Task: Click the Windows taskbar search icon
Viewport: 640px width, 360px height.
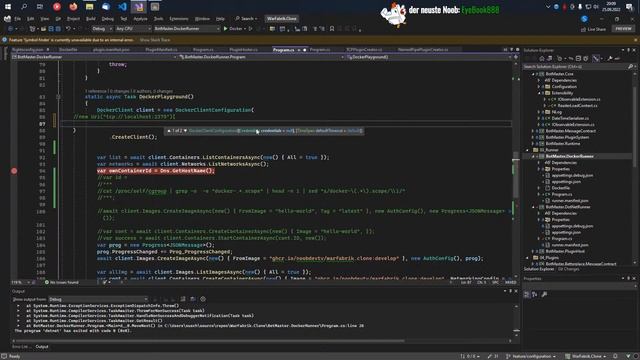Action: click(x=24, y=7)
